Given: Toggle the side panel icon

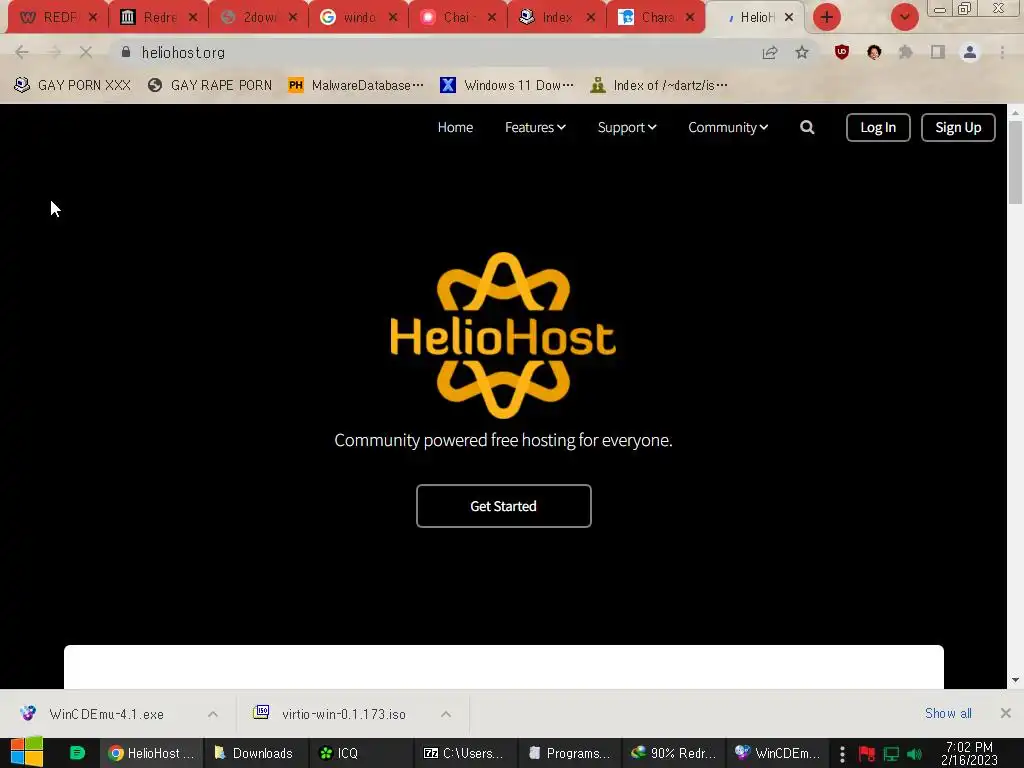Looking at the screenshot, I should click(x=938, y=52).
